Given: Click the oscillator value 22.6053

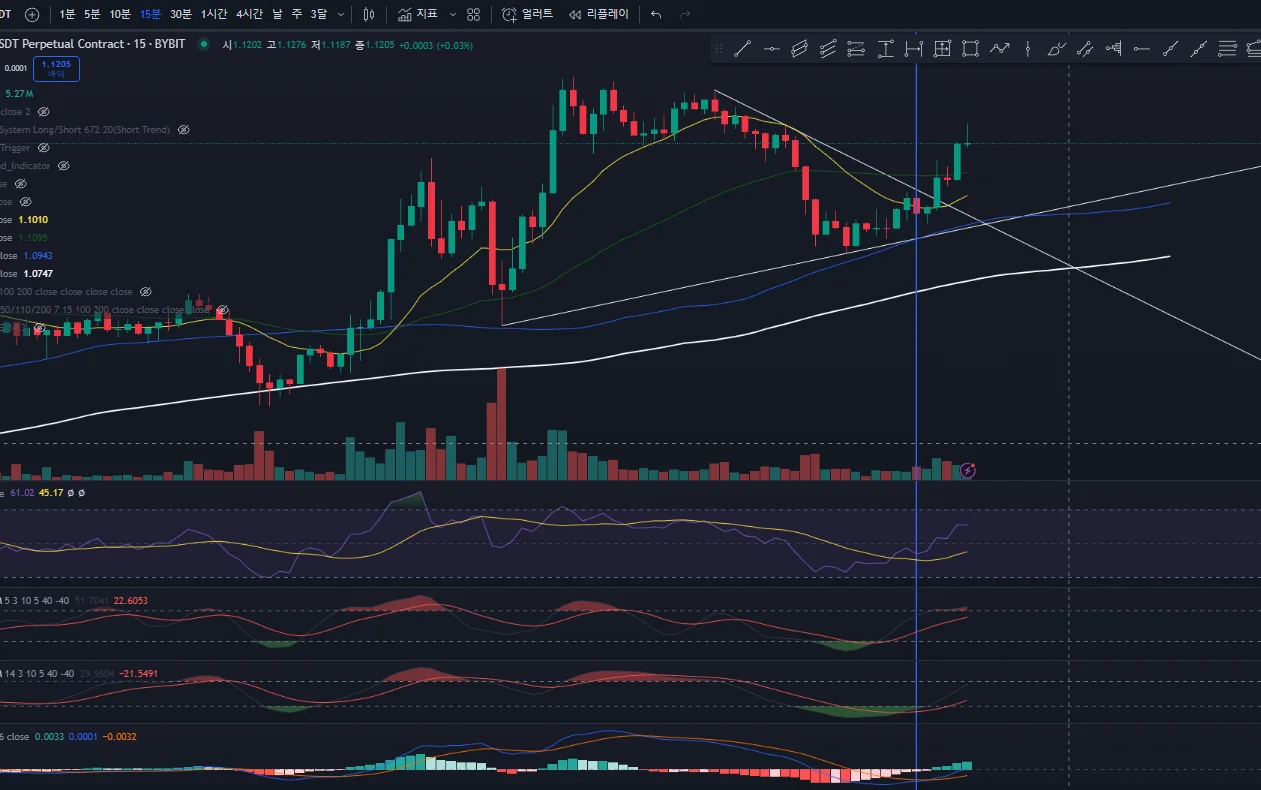Looking at the screenshot, I should 131,601.
